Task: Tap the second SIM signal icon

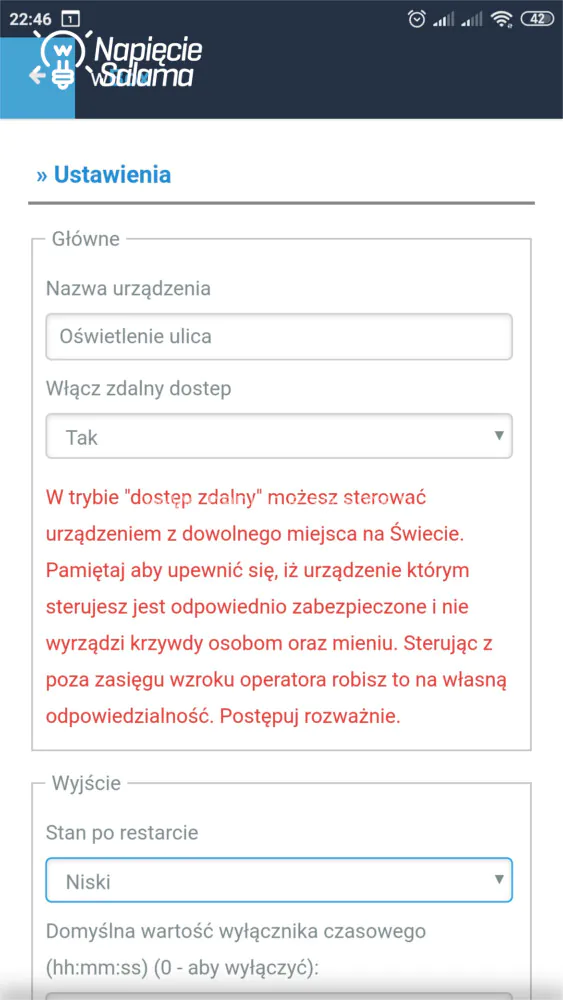Action: point(472,20)
